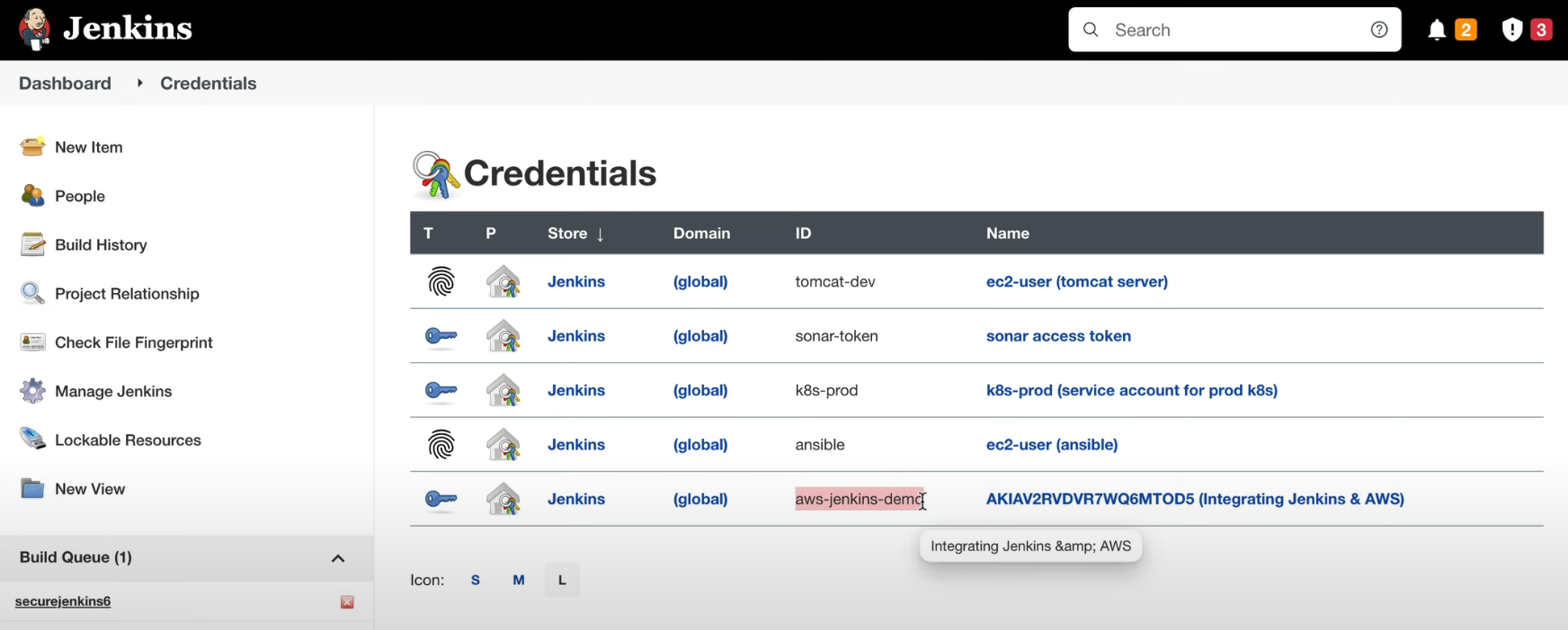Click the provider icon in k8s-prod row

point(503,390)
